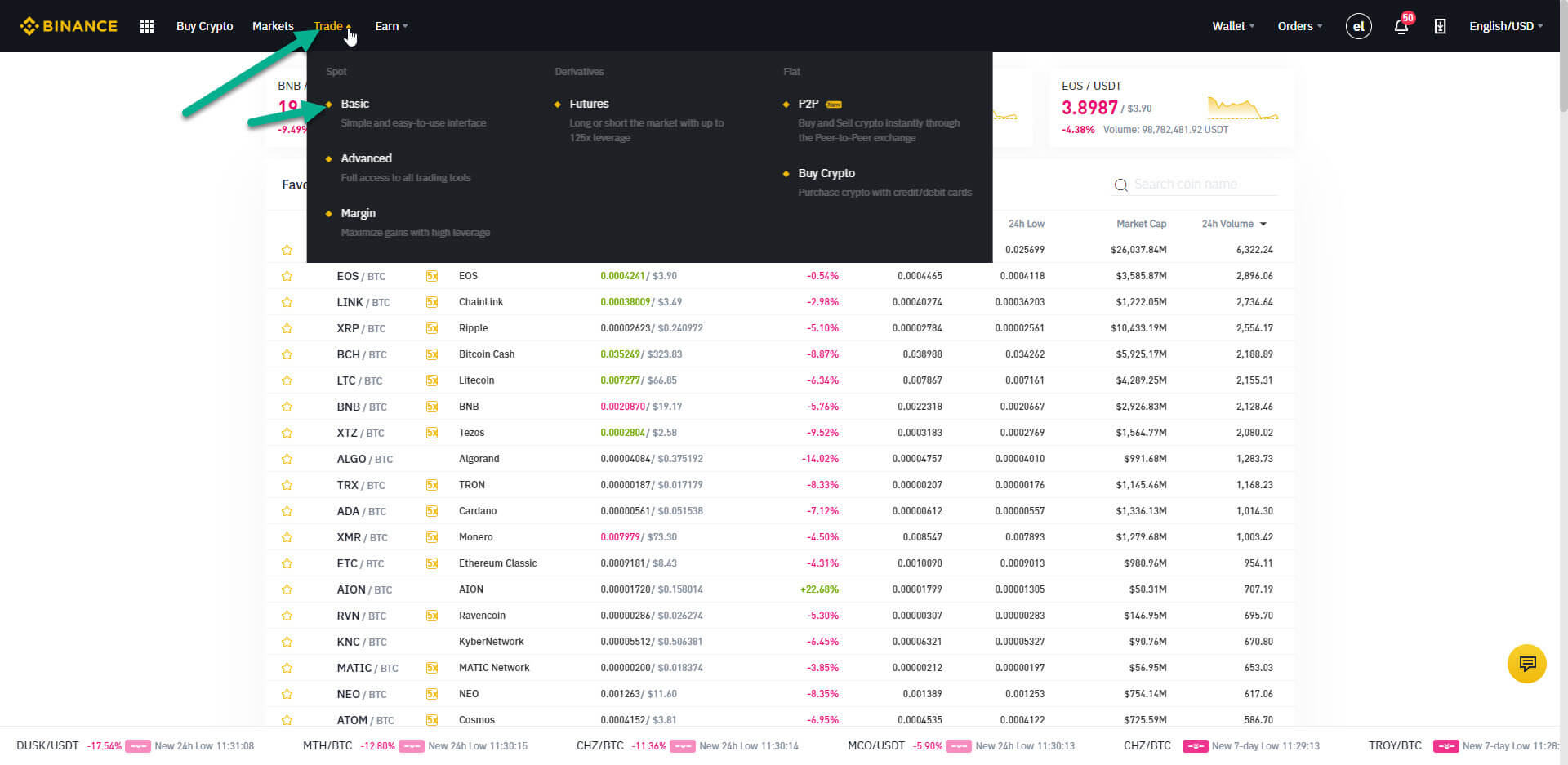Image resolution: width=1568 pixels, height=765 pixels.
Task: Open the ALGO / BTC pair row
Action: [780, 459]
